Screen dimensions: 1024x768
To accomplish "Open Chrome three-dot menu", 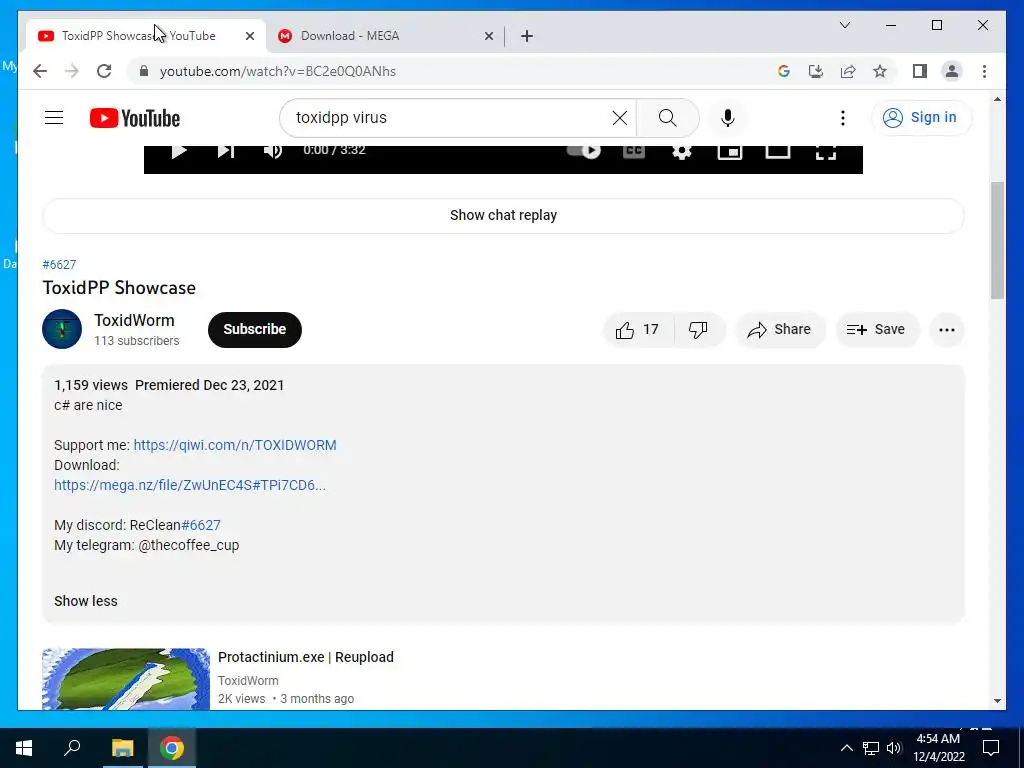I will (984, 71).
